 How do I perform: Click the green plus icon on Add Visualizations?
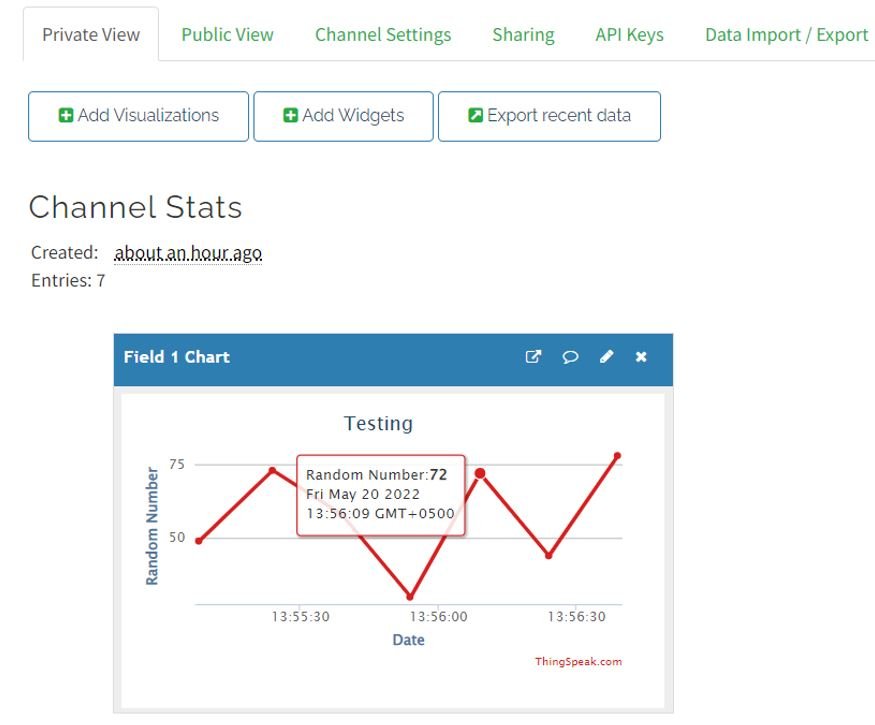(66, 115)
